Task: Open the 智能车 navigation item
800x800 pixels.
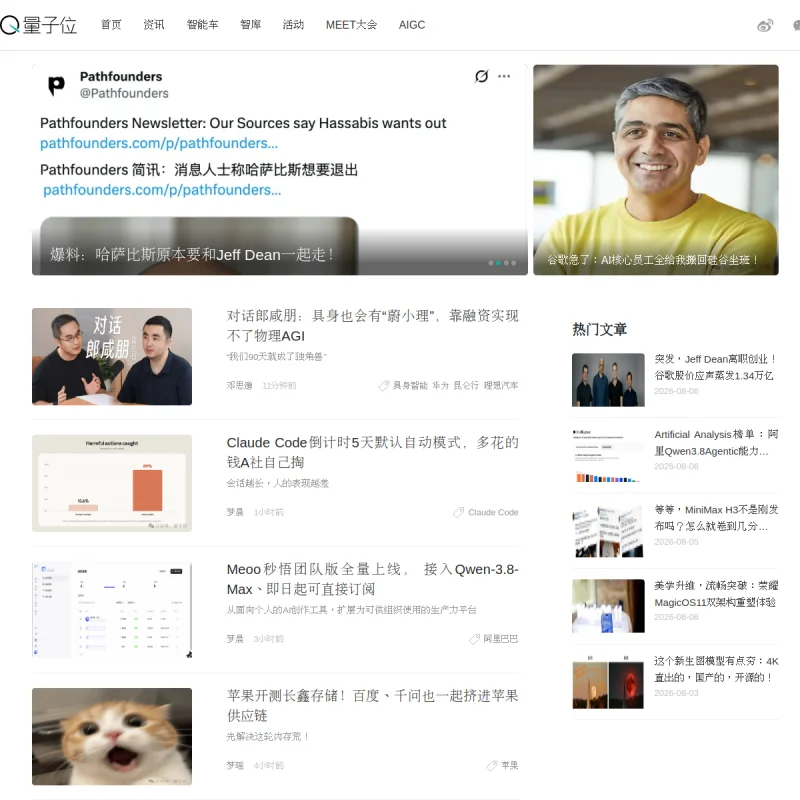Action: [202, 24]
